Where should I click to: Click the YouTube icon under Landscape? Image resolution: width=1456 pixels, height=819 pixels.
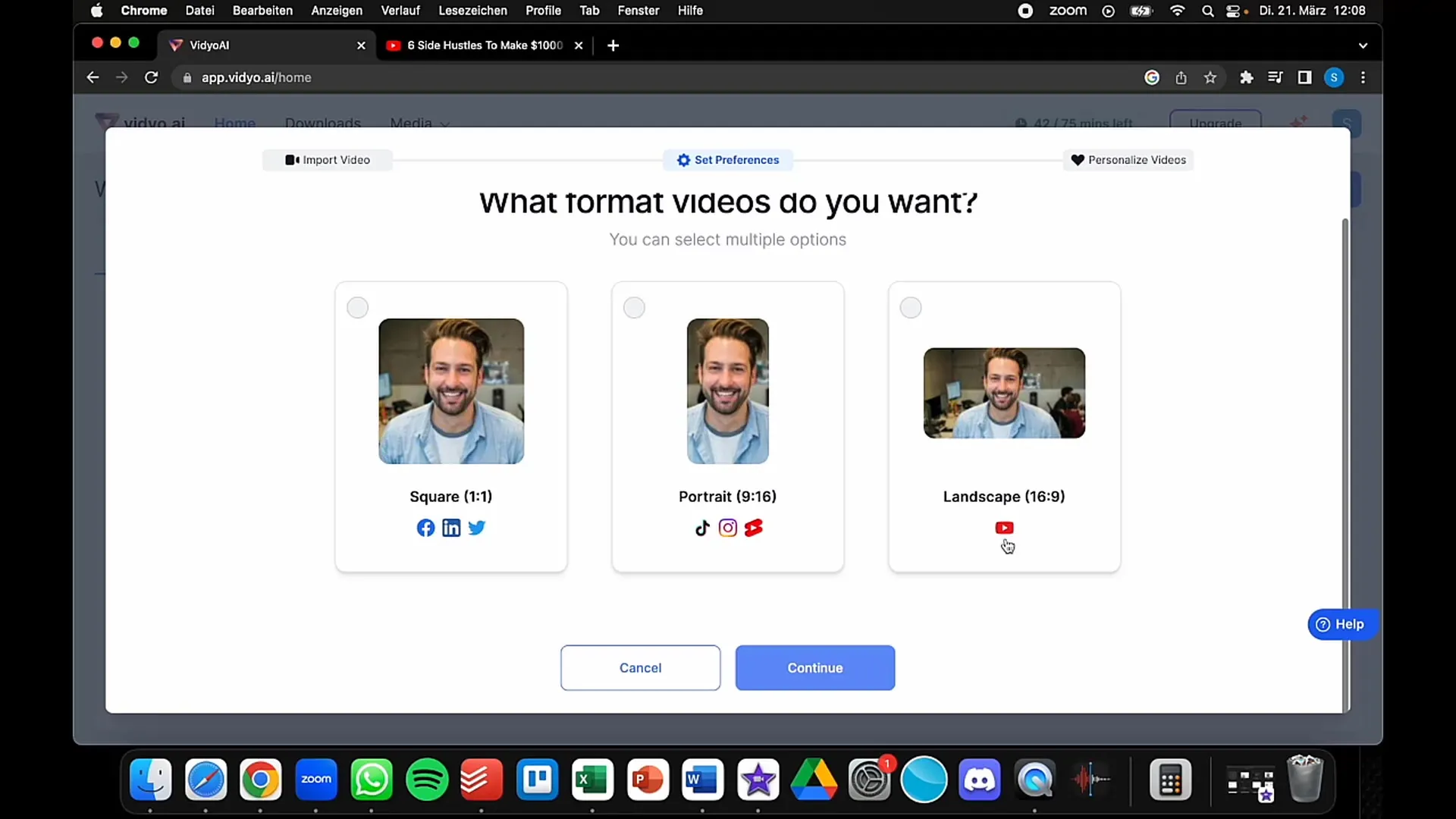[x=1004, y=528]
